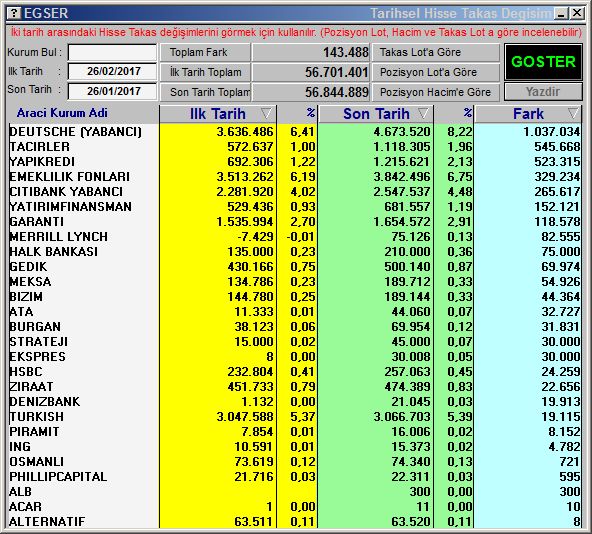Select the MERRILL LYNCH row

pyautogui.click(x=294, y=236)
